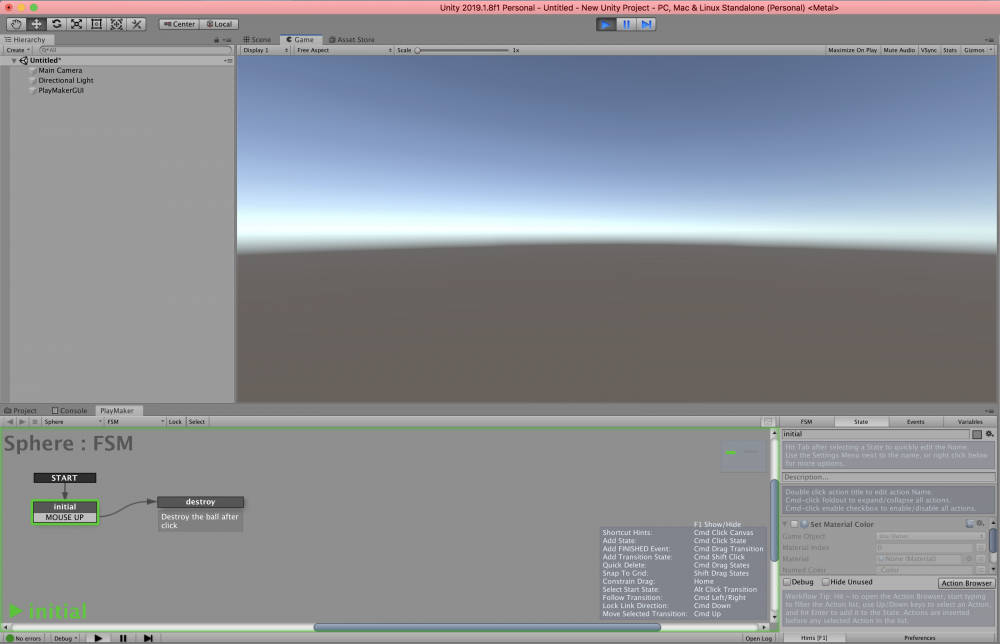Screen dimensions: 1000x644
Task: Toggle Maximize On Play
Action: [852, 50]
